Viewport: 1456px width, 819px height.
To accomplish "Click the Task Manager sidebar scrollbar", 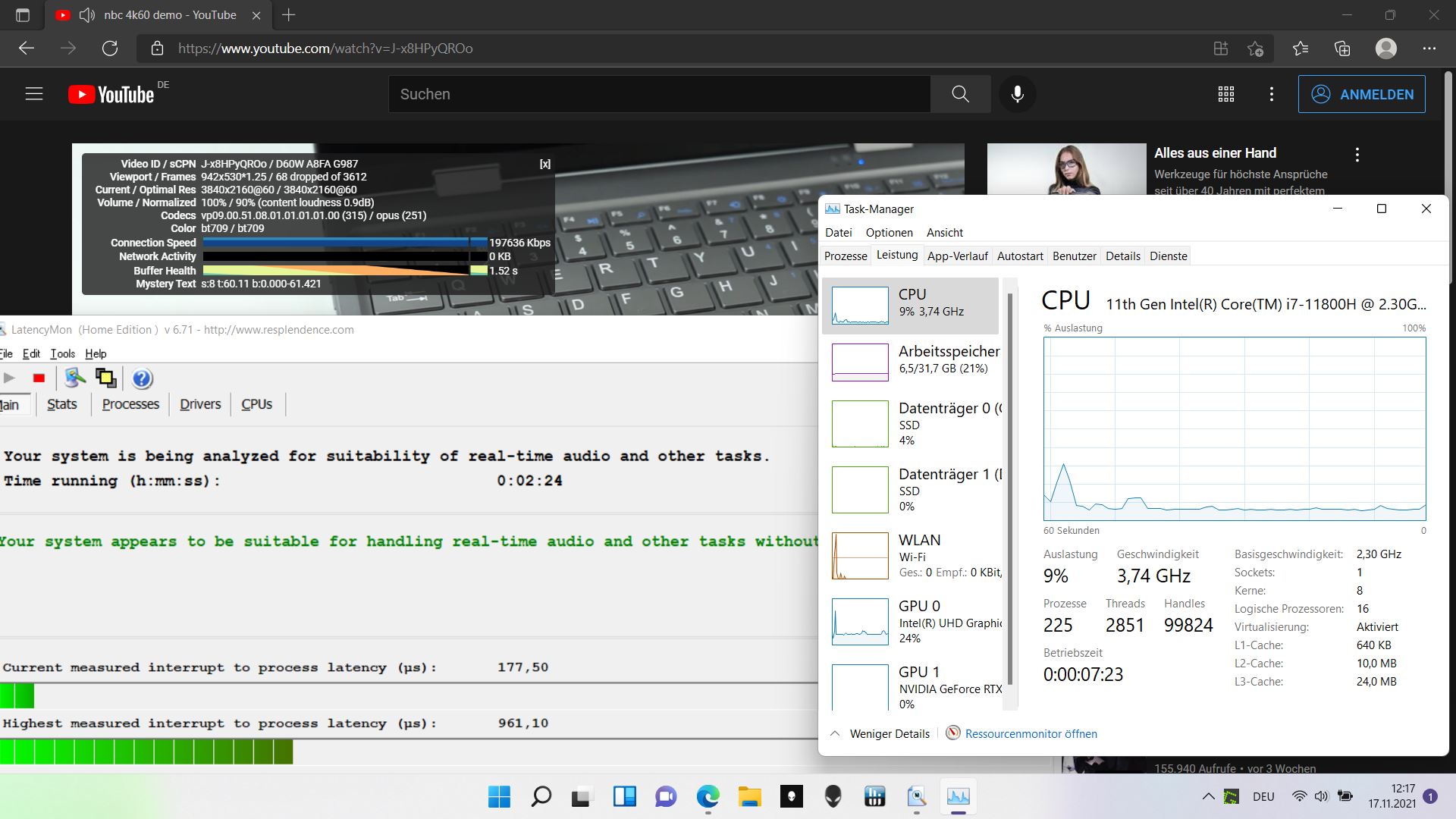I will point(1009,493).
